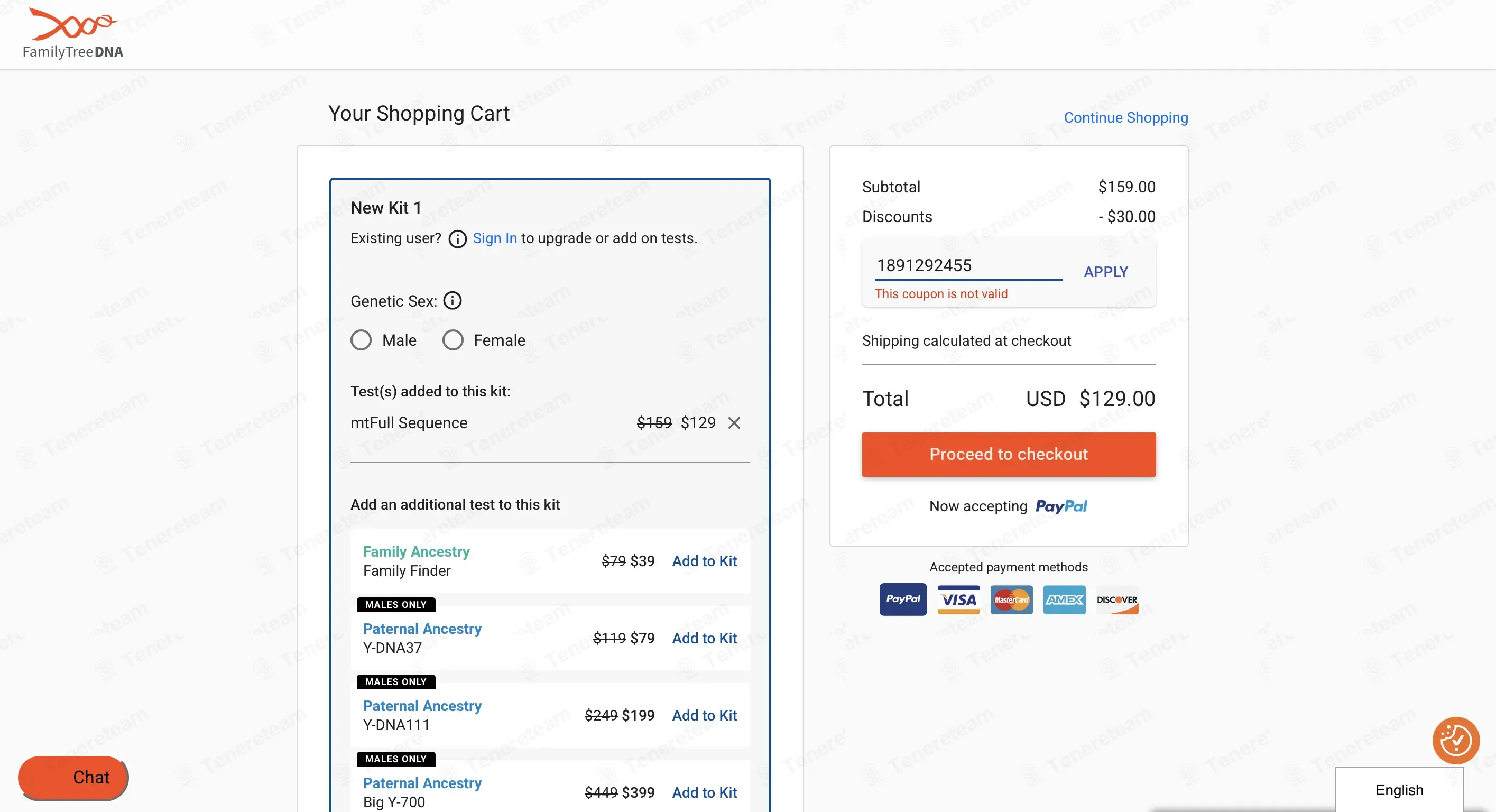Apply the coupon code

[1106, 272]
